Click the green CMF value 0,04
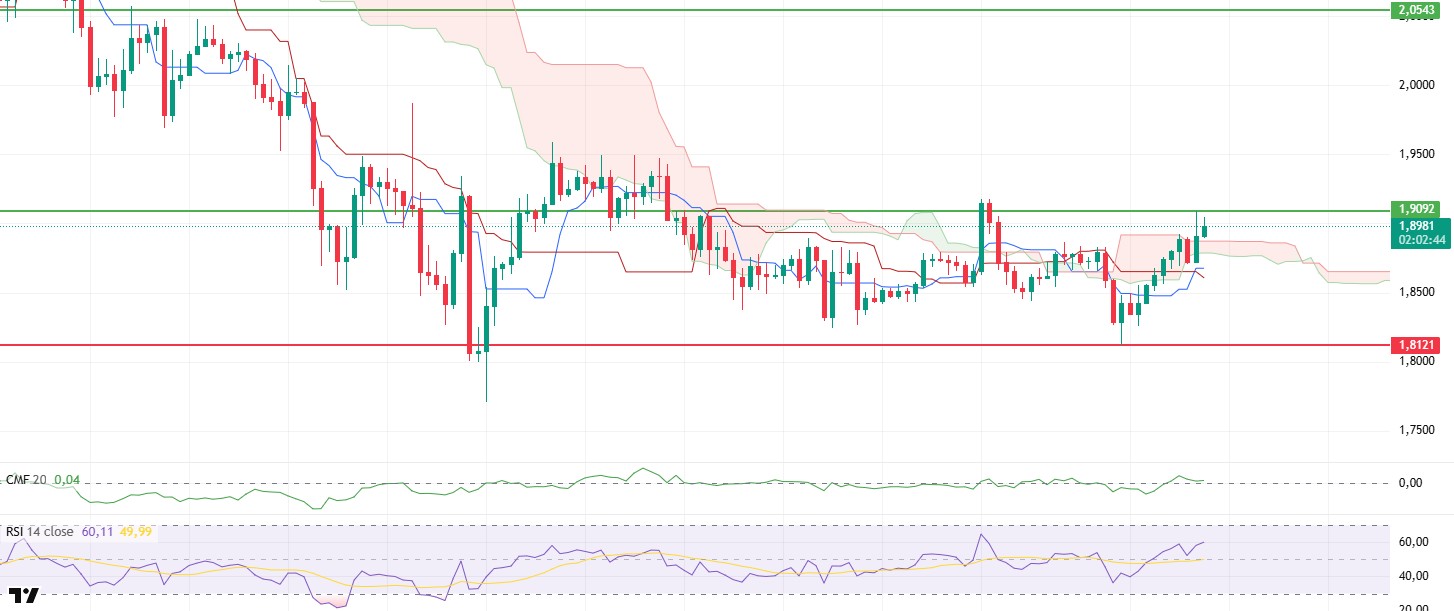This screenshot has height=611, width=1454. tap(67, 480)
